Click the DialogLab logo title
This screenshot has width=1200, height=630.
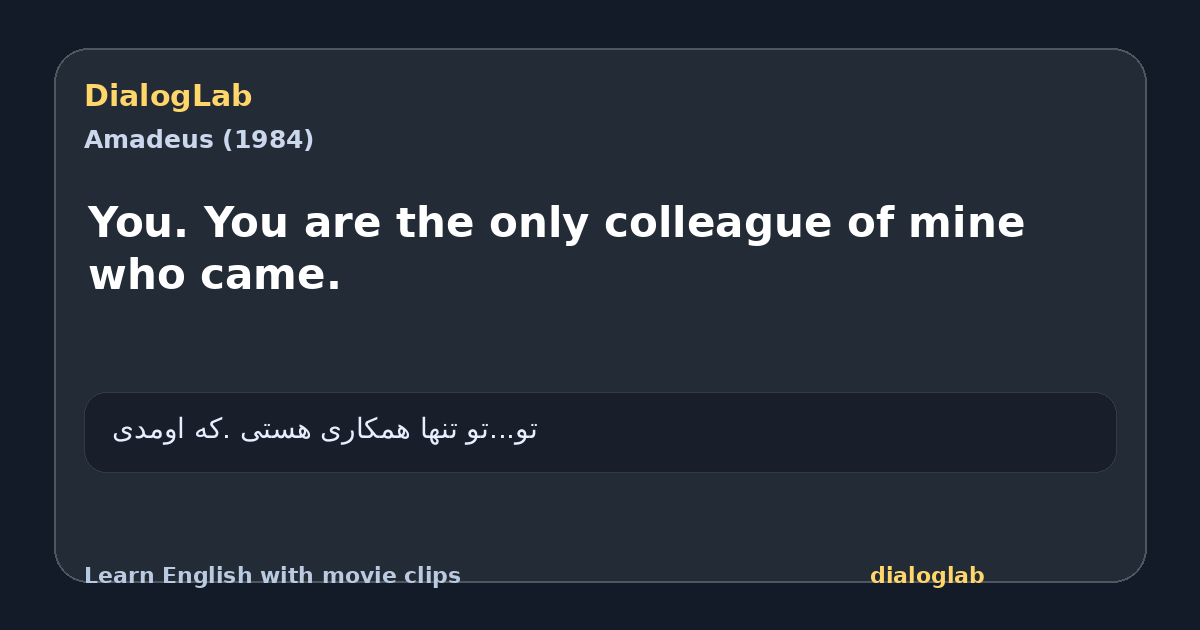tap(168, 96)
